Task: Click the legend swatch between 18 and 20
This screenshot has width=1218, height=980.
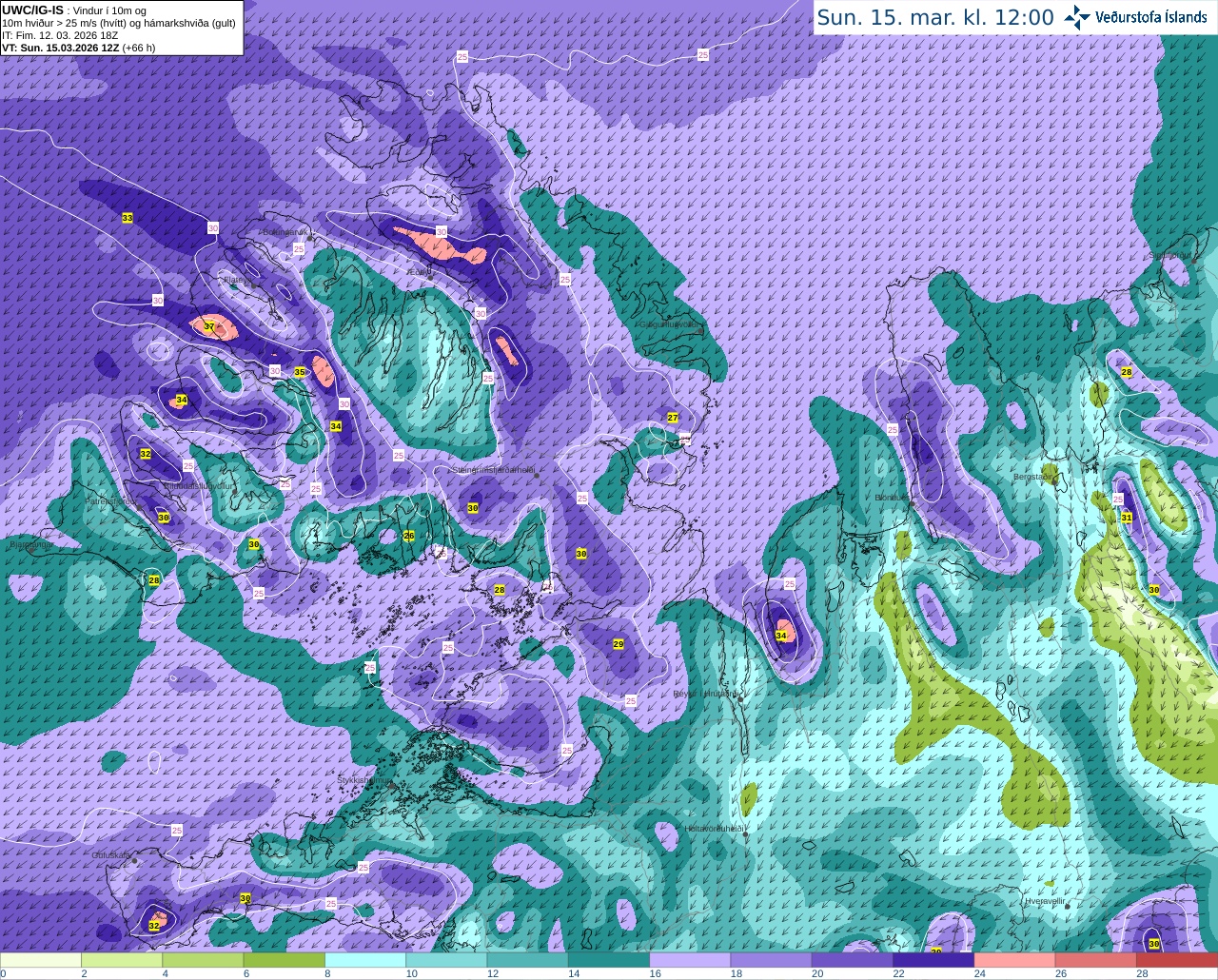Action: (x=772, y=960)
